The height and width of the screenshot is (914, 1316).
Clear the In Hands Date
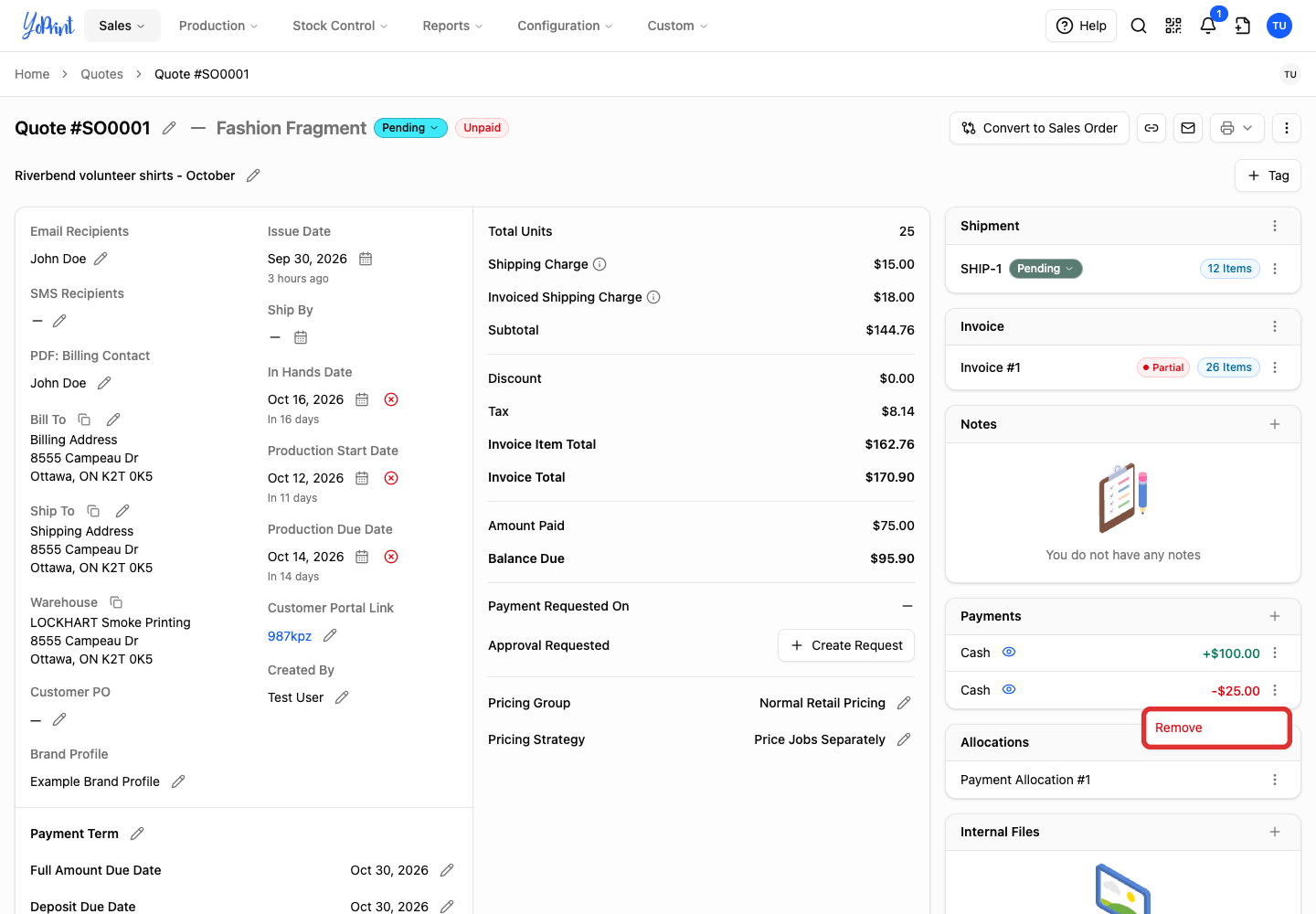pos(391,399)
